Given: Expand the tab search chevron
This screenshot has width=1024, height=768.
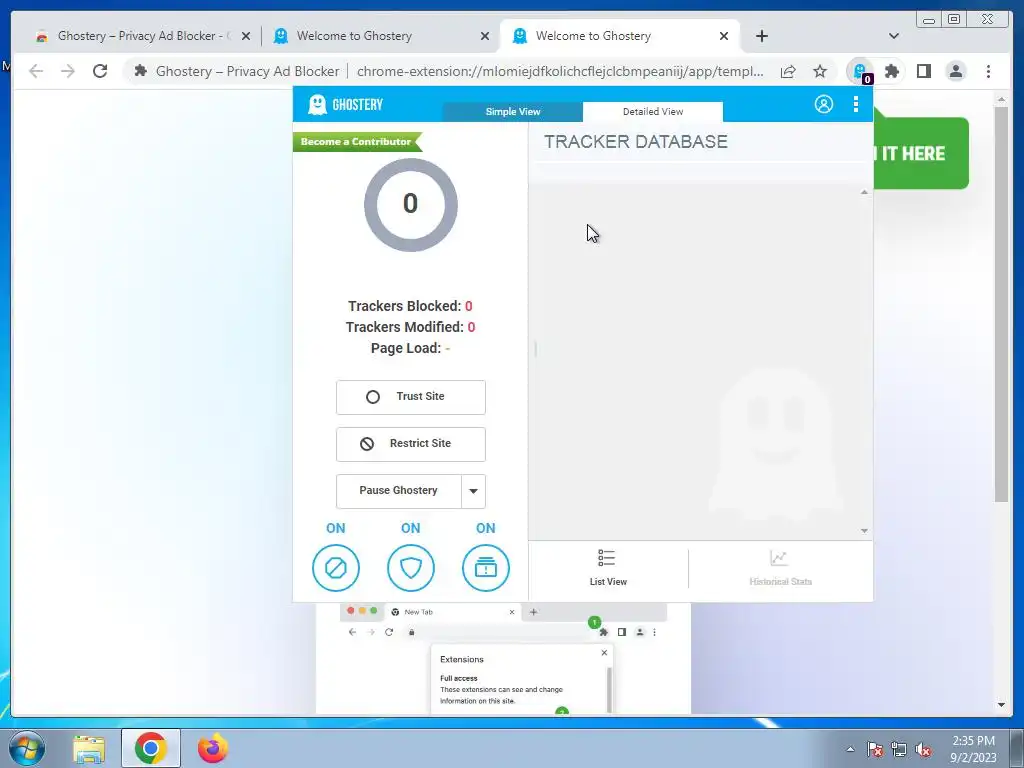Looking at the screenshot, I should pos(893,36).
